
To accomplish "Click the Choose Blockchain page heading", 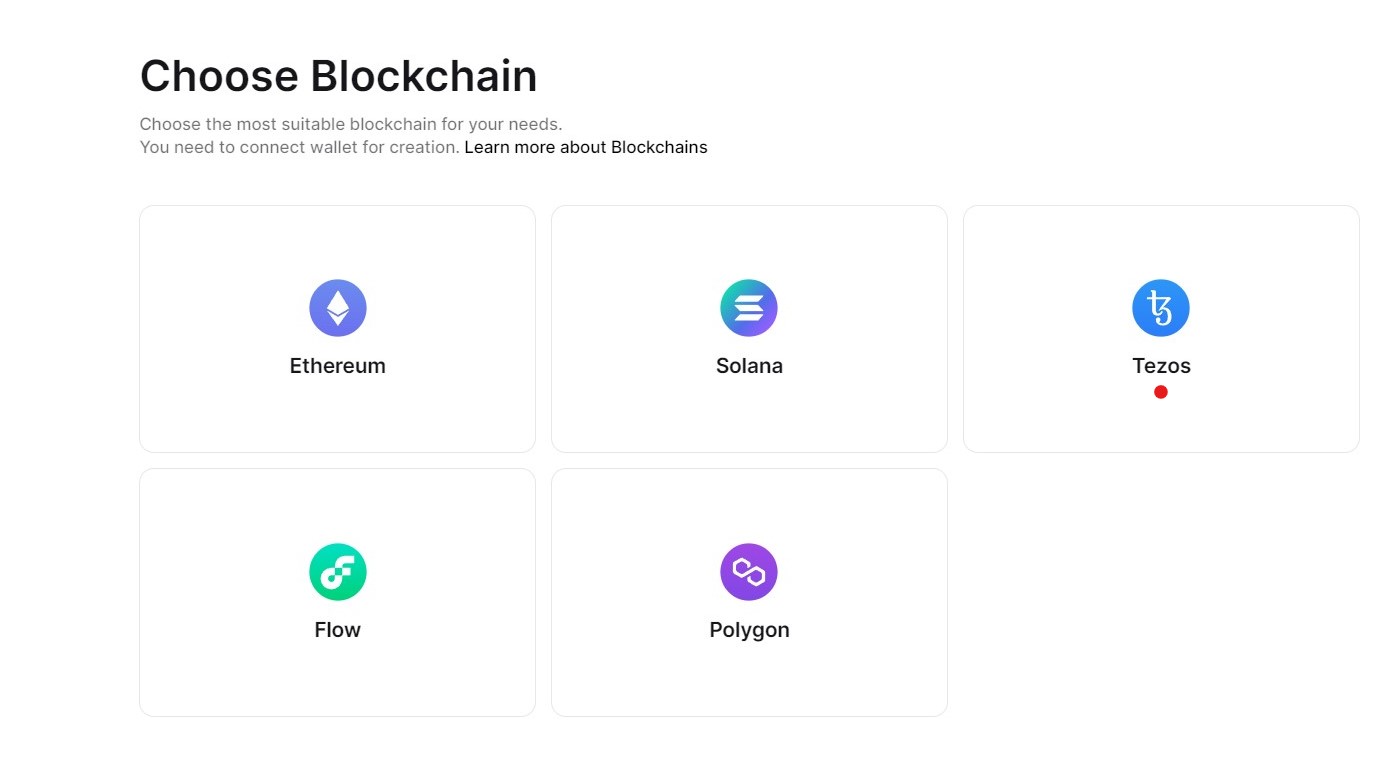I will coord(338,76).
